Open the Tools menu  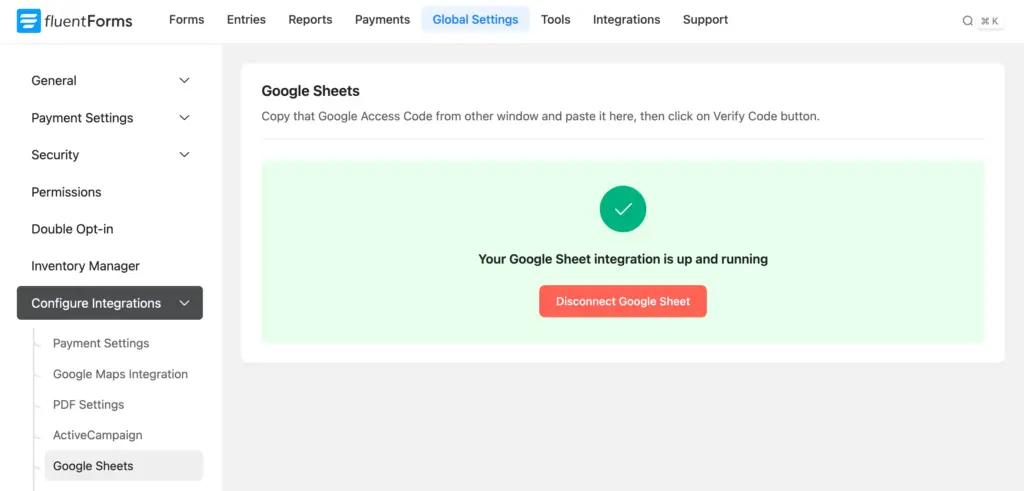coord(556,20)
